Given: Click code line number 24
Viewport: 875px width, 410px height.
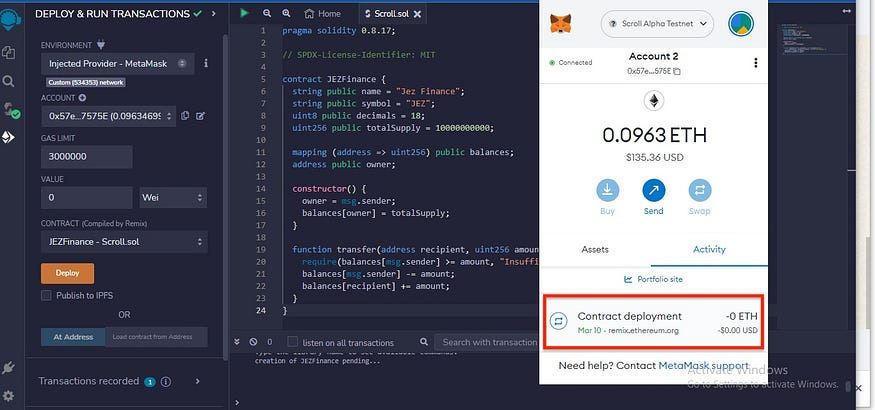Looking at the screenshot, I should [262, 310].
